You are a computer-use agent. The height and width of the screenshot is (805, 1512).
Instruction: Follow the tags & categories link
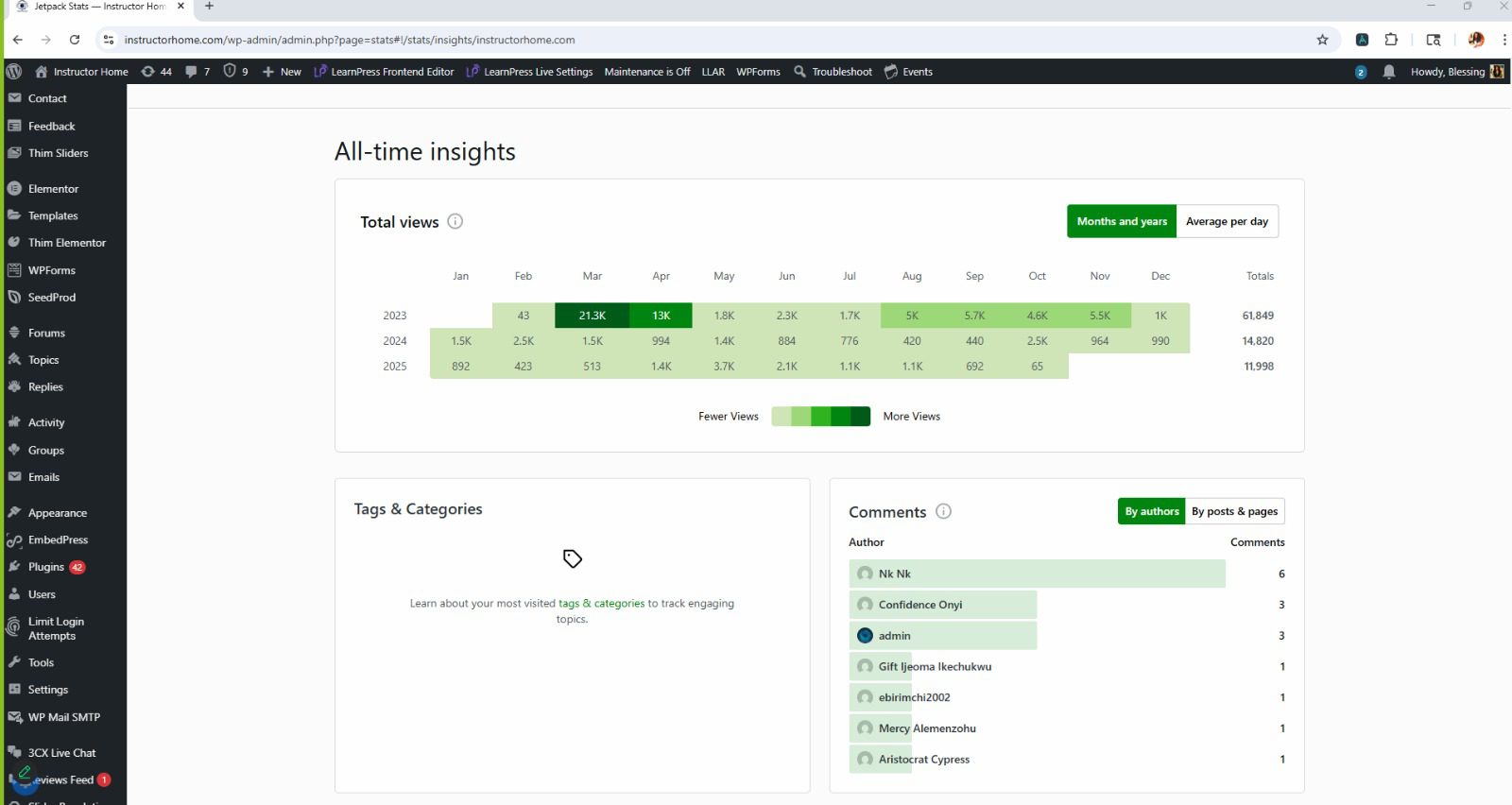click(x=601, y=604)
